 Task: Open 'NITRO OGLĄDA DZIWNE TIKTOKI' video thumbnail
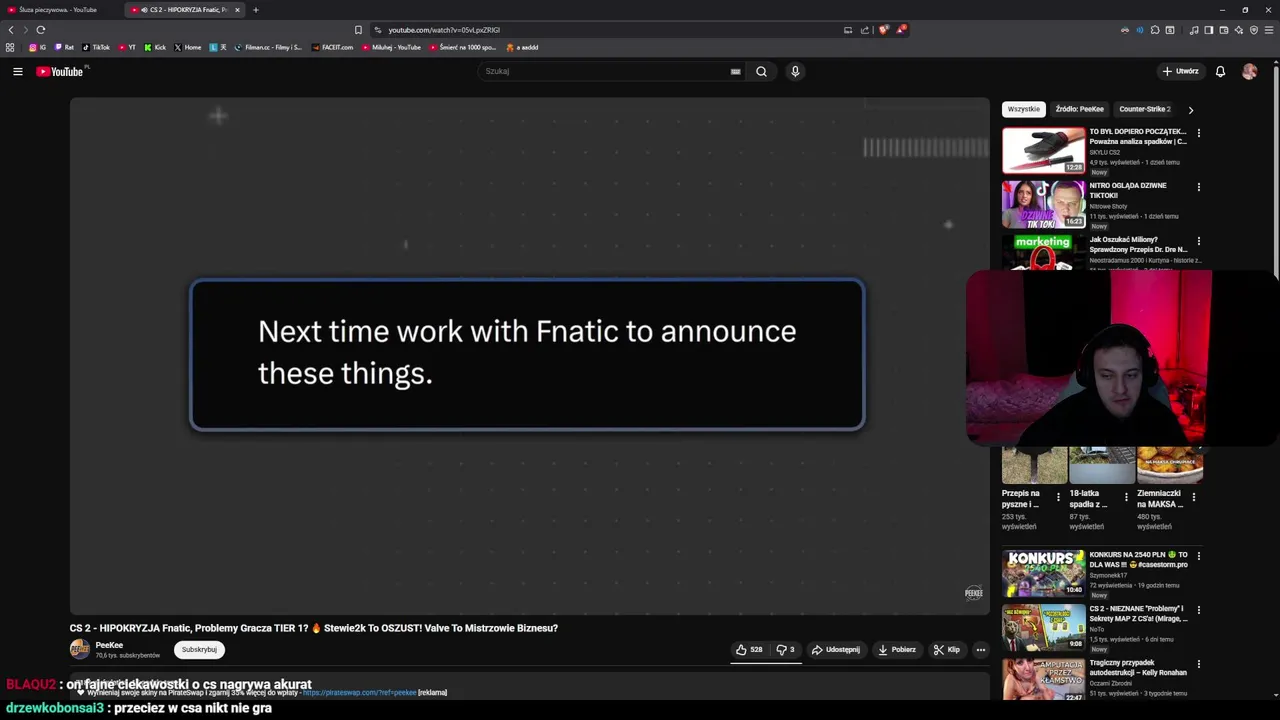click(x=1043, y=204)
